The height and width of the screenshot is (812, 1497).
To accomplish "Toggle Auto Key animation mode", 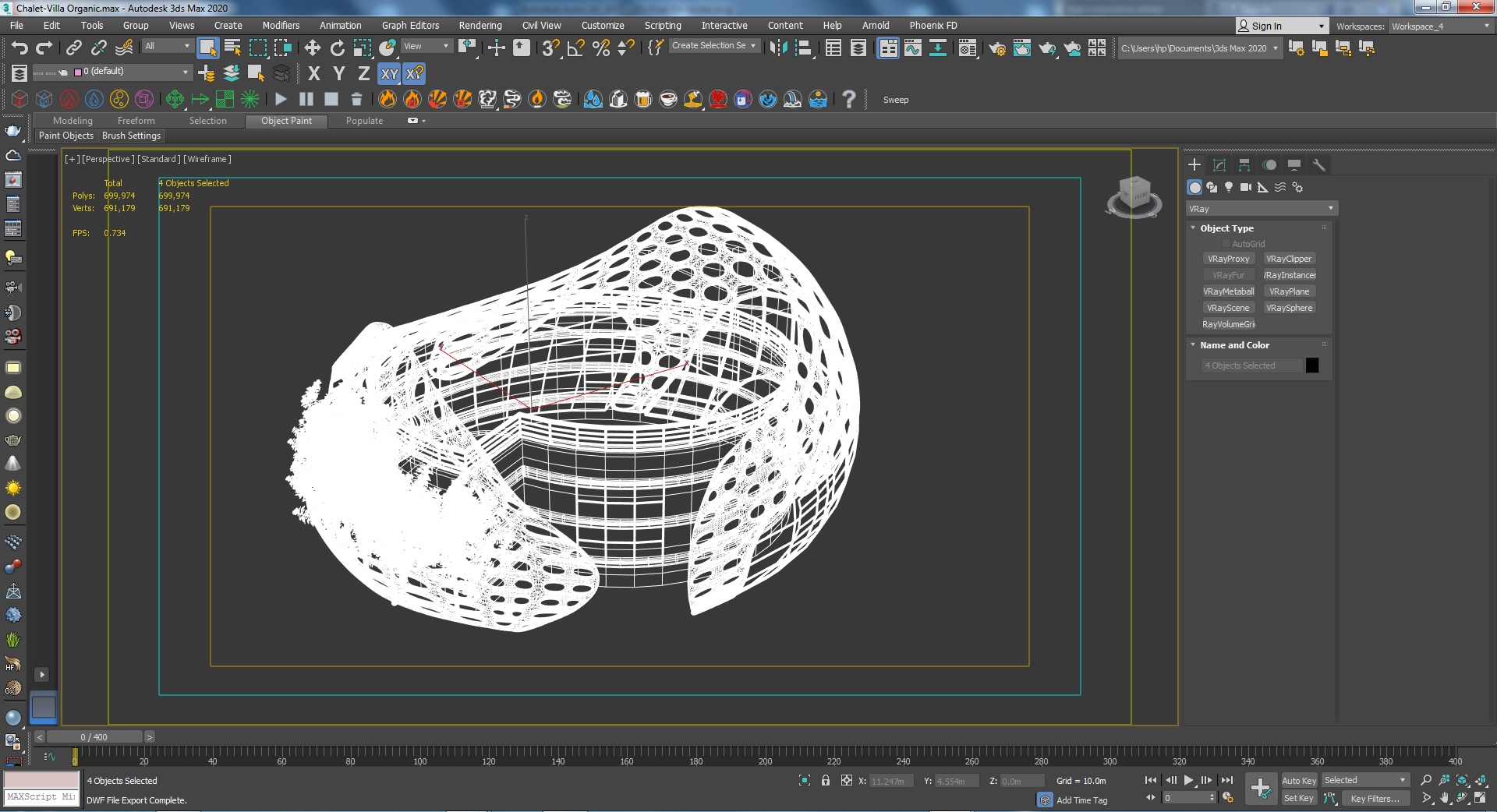I will (1298, 781).
